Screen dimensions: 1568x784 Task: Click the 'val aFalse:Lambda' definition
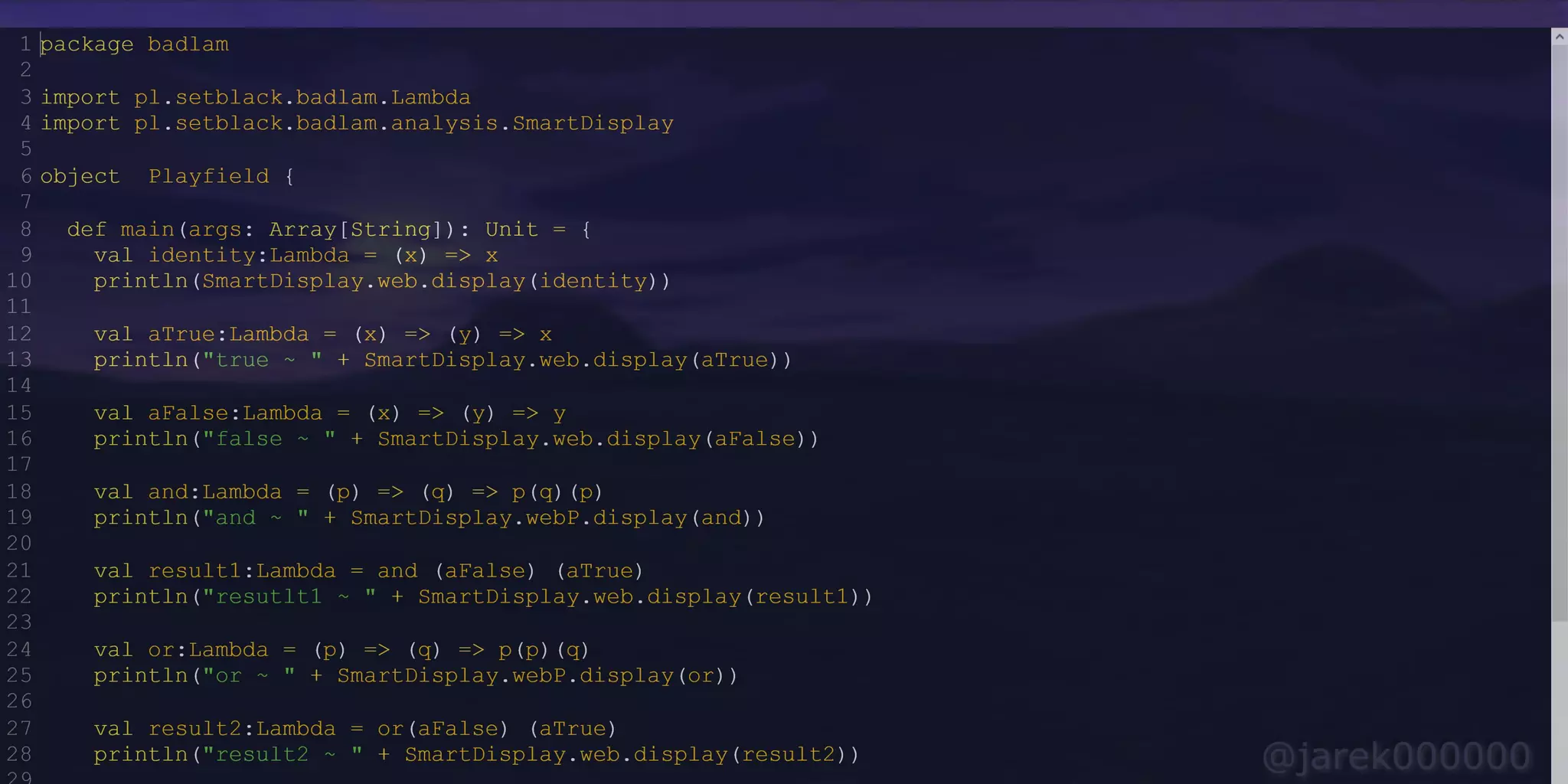tap(330, 413)
